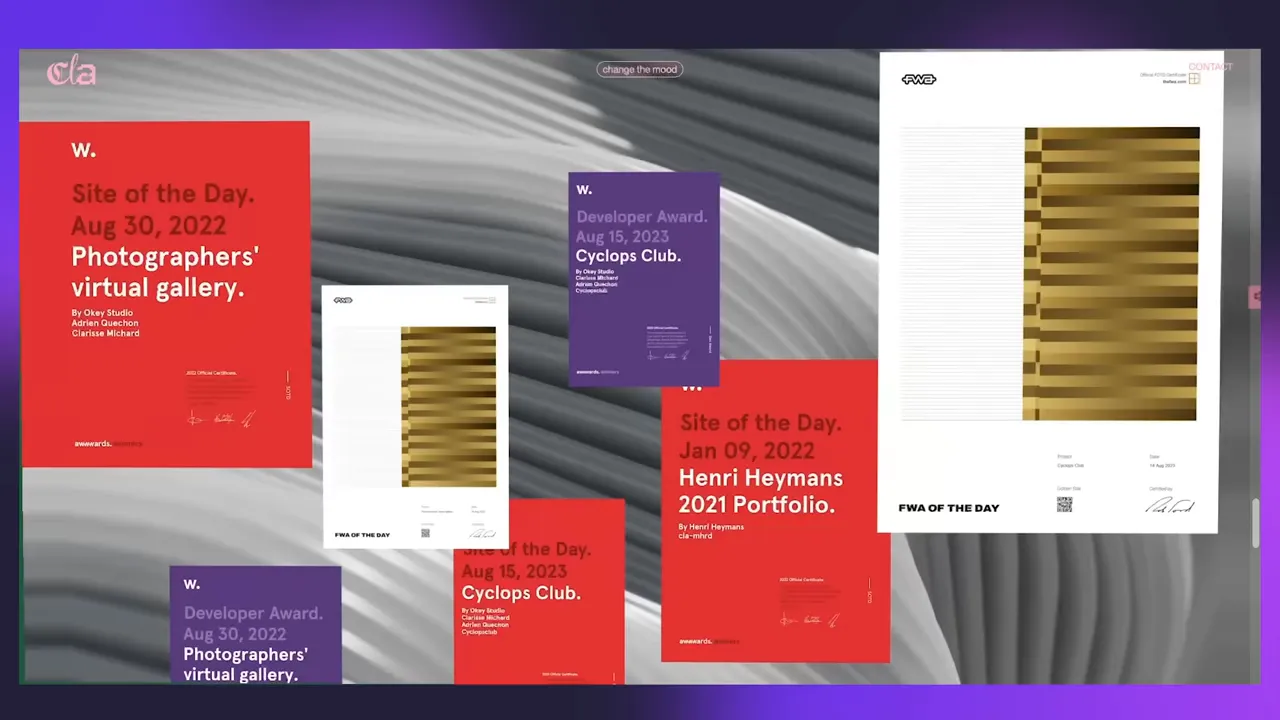The image size is (1280, 720).
Task: Click the "By Henri Heymans" credit line
Action: (711, 527)
